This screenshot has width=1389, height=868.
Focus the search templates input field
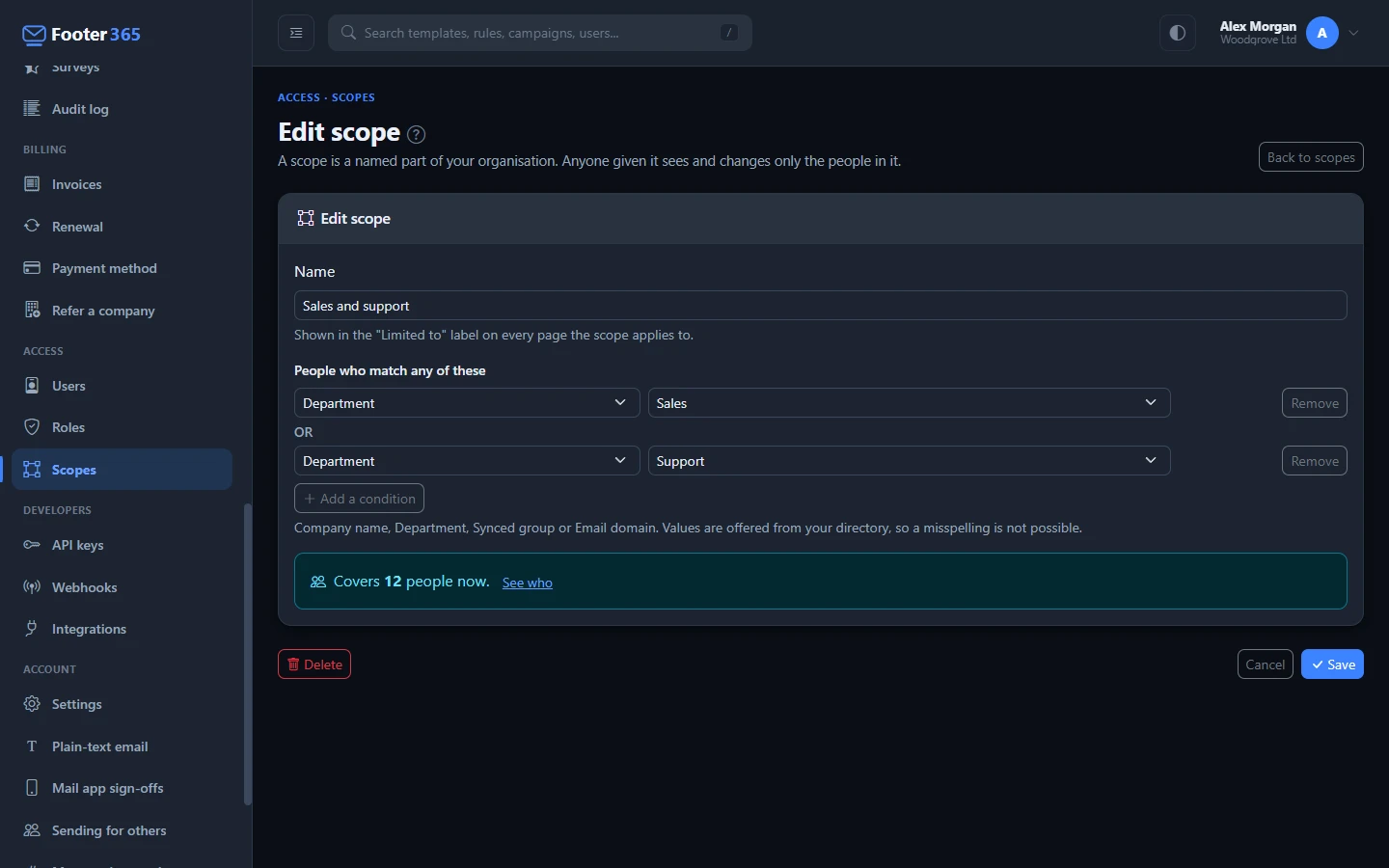pyautogui.click(x=540, y=33)
